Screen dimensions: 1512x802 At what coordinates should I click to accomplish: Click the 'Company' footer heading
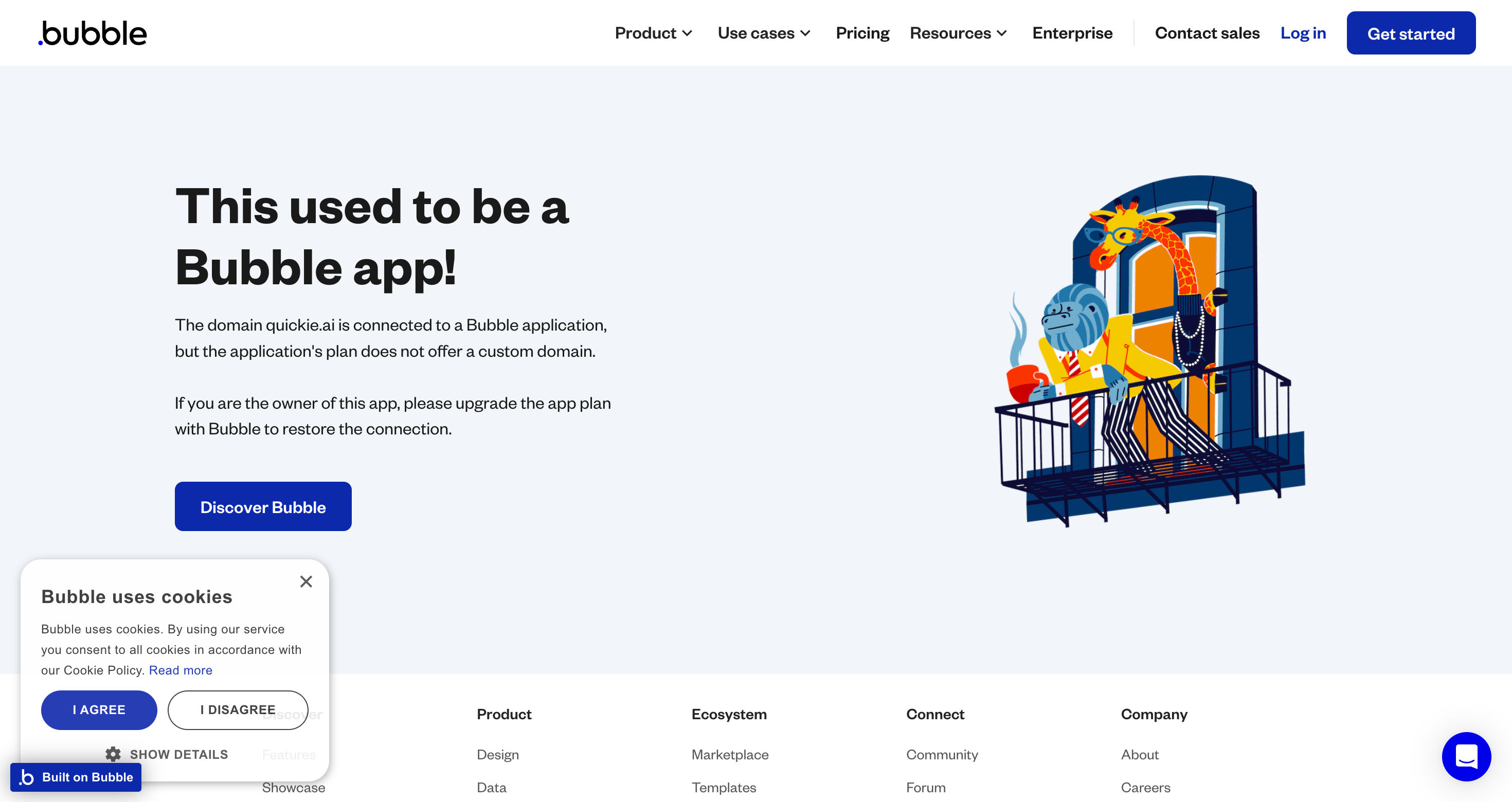point(1154,714)
